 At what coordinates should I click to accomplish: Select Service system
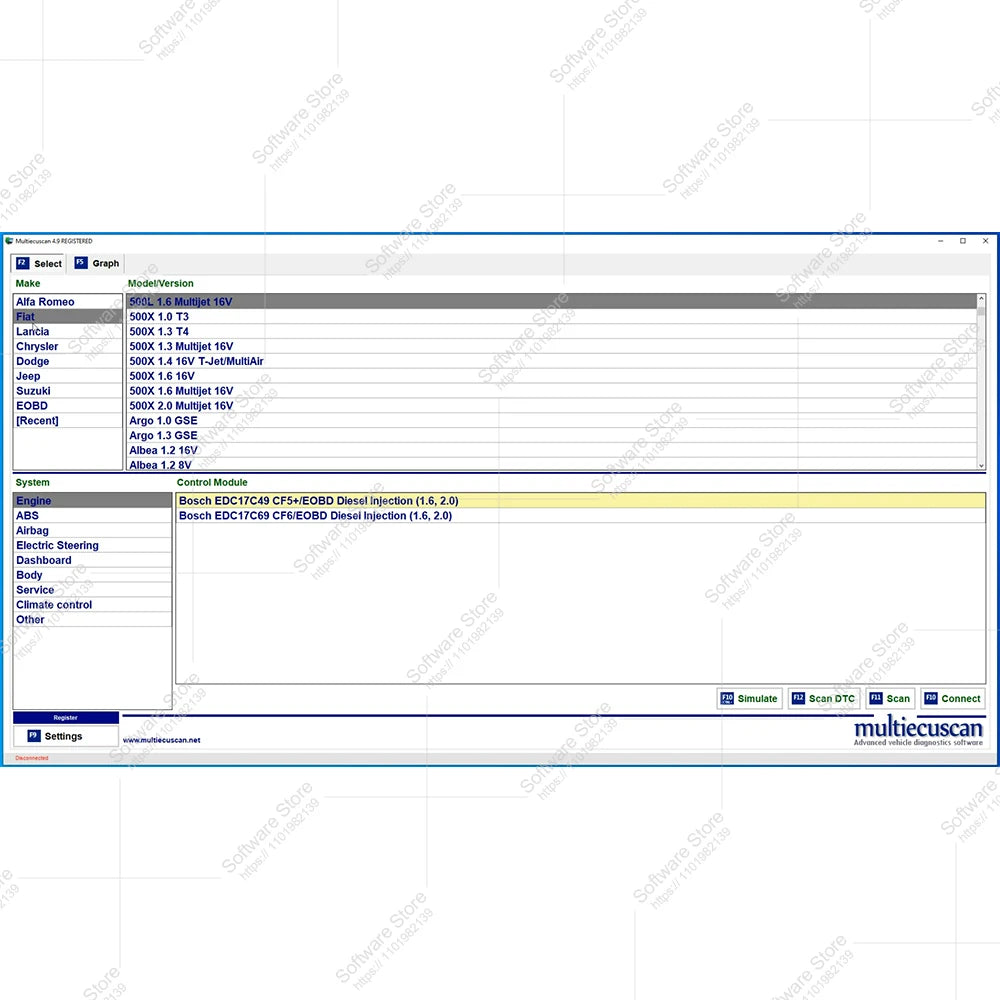pyautogui.click(x=92, y=590)
